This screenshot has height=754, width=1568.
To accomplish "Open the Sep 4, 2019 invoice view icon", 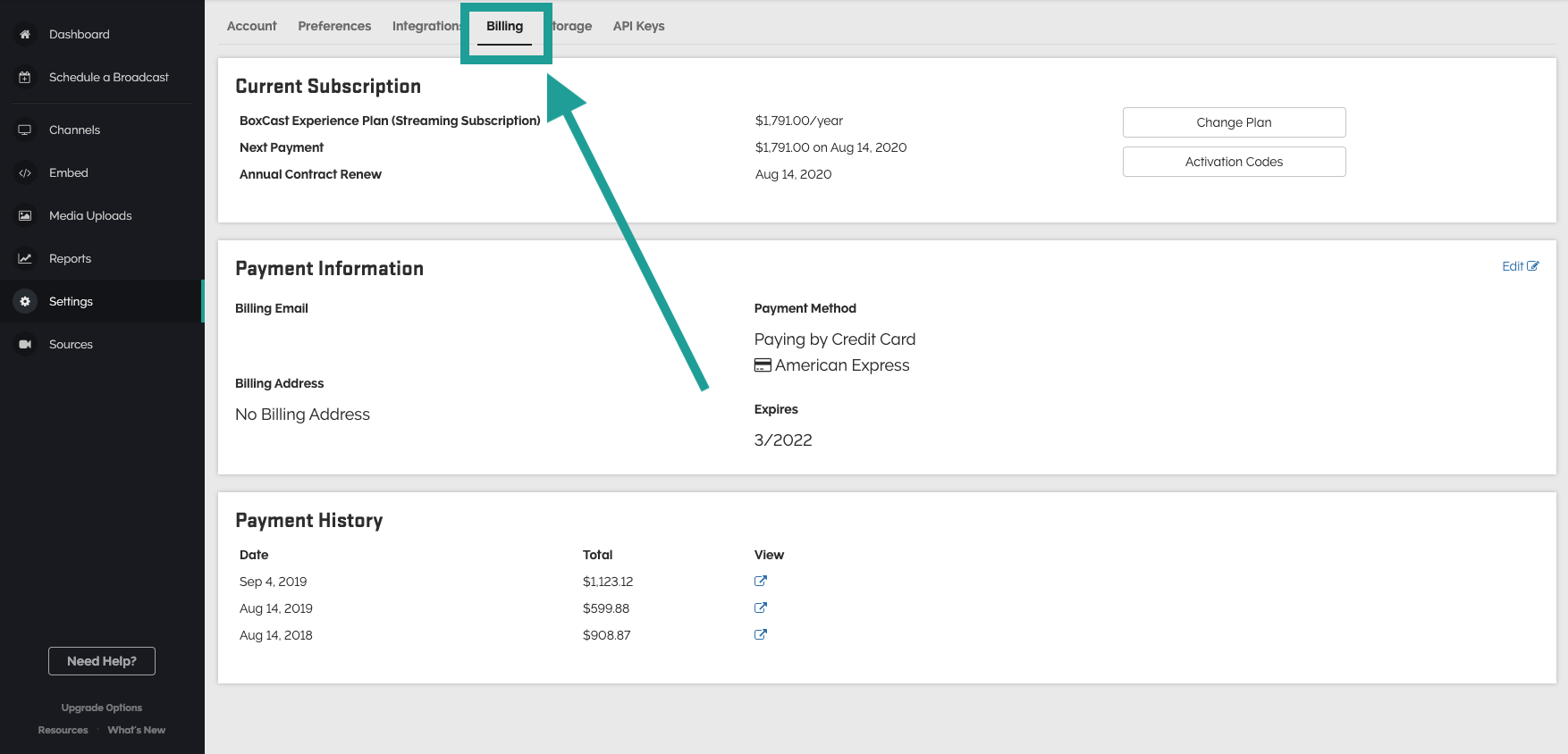I will click(x=761, y=581).
